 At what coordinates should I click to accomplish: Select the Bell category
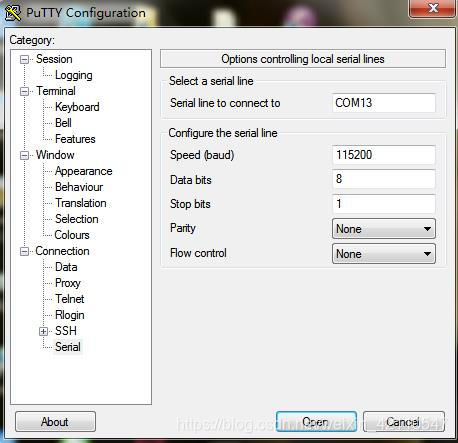(63, 123)
